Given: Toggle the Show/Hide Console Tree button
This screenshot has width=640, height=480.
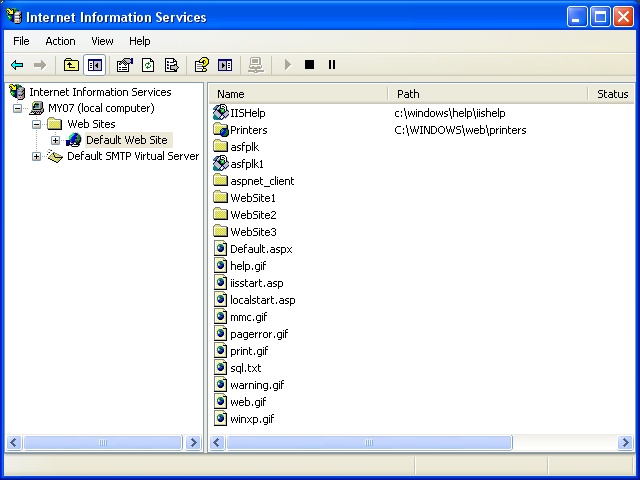Looking at the screenshot, I should point(95,65).
